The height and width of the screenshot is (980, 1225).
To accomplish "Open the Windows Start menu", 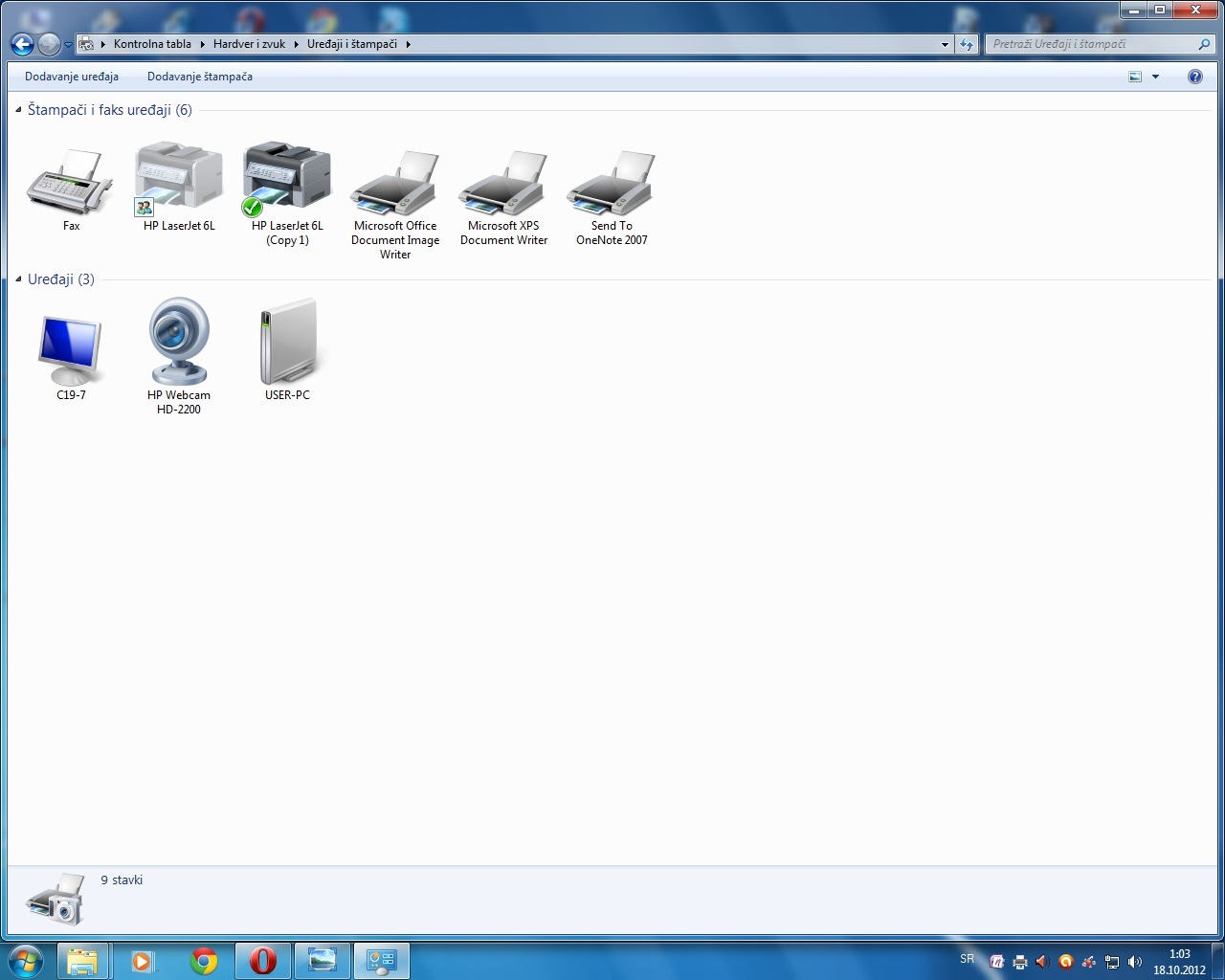I will tap(26, 961).
